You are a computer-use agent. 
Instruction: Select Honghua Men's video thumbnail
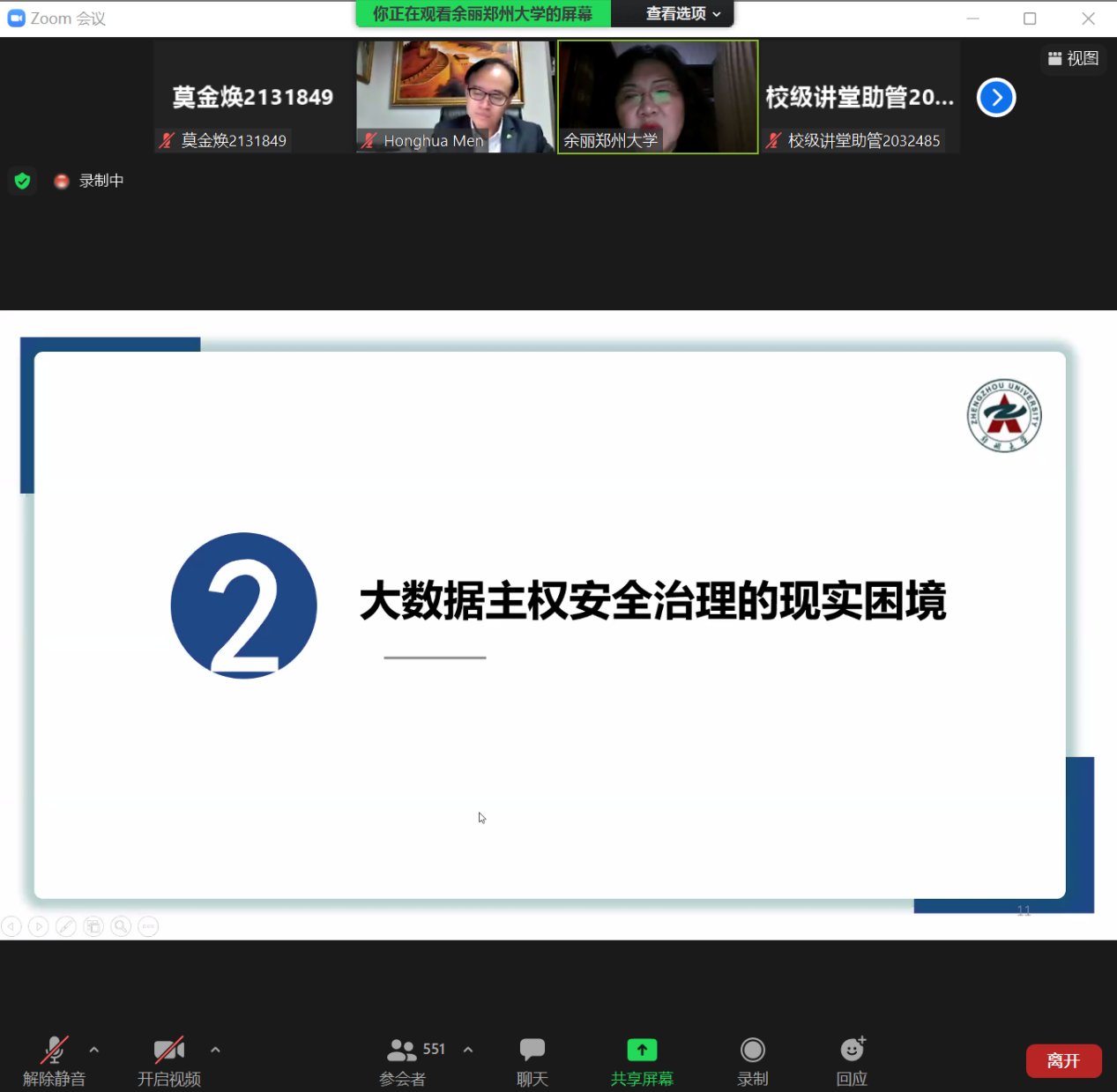click(x=455, y=96)
